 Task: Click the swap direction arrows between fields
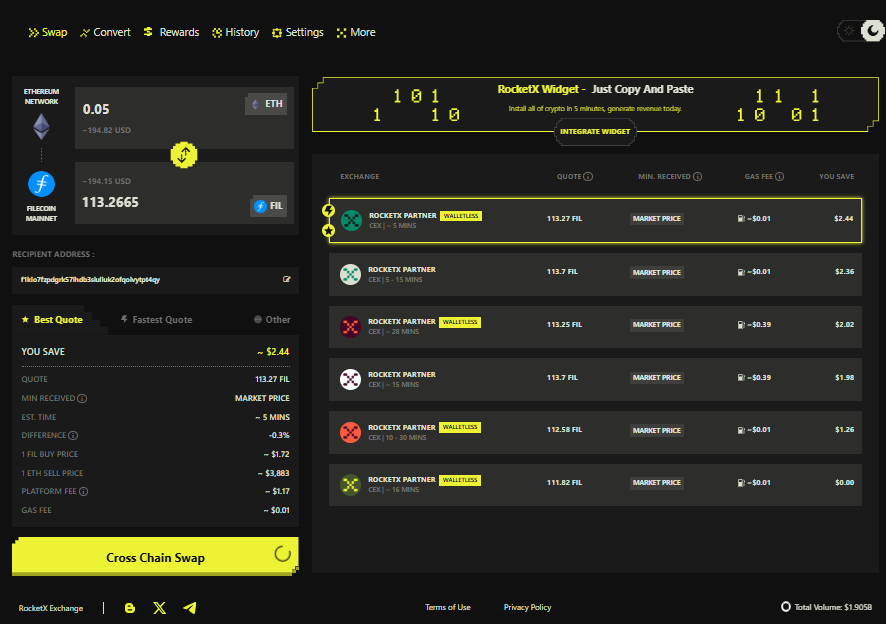point(183,155)
